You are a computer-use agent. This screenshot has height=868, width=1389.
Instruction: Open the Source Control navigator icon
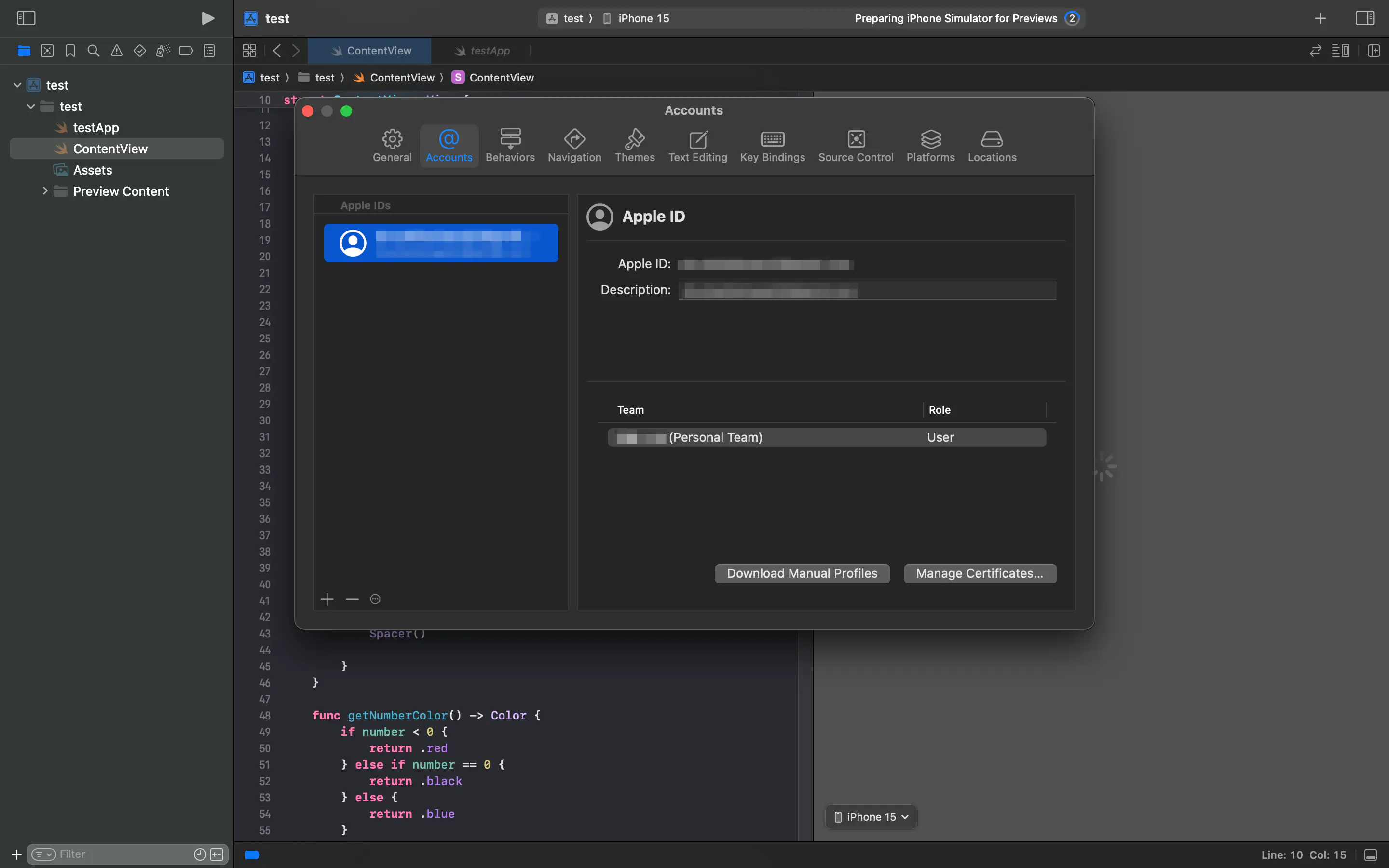point(47,51)
